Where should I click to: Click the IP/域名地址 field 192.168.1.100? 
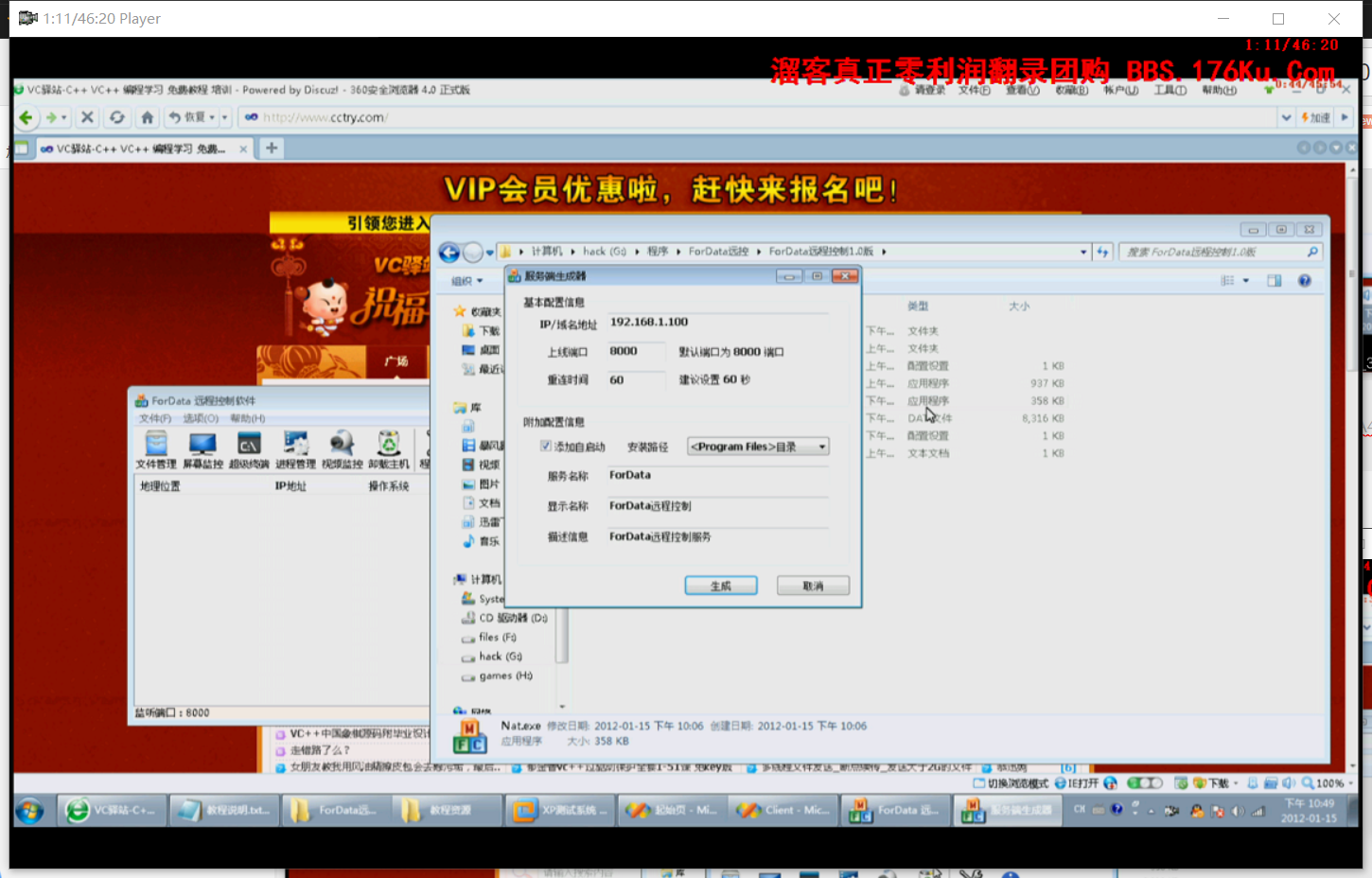click(x=717, y=323)
